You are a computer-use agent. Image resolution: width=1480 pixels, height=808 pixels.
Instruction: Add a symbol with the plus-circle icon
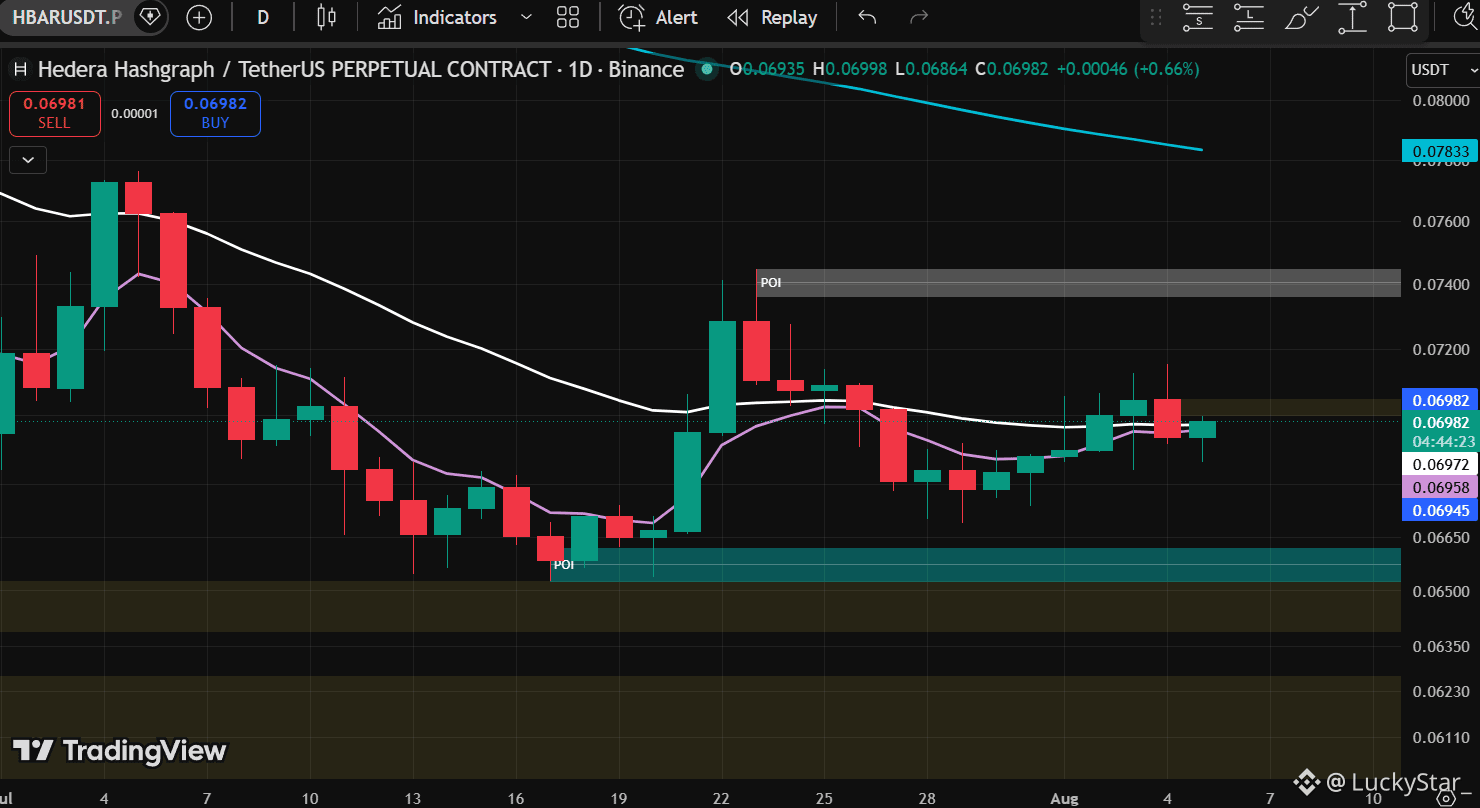[x=199, y=17]
